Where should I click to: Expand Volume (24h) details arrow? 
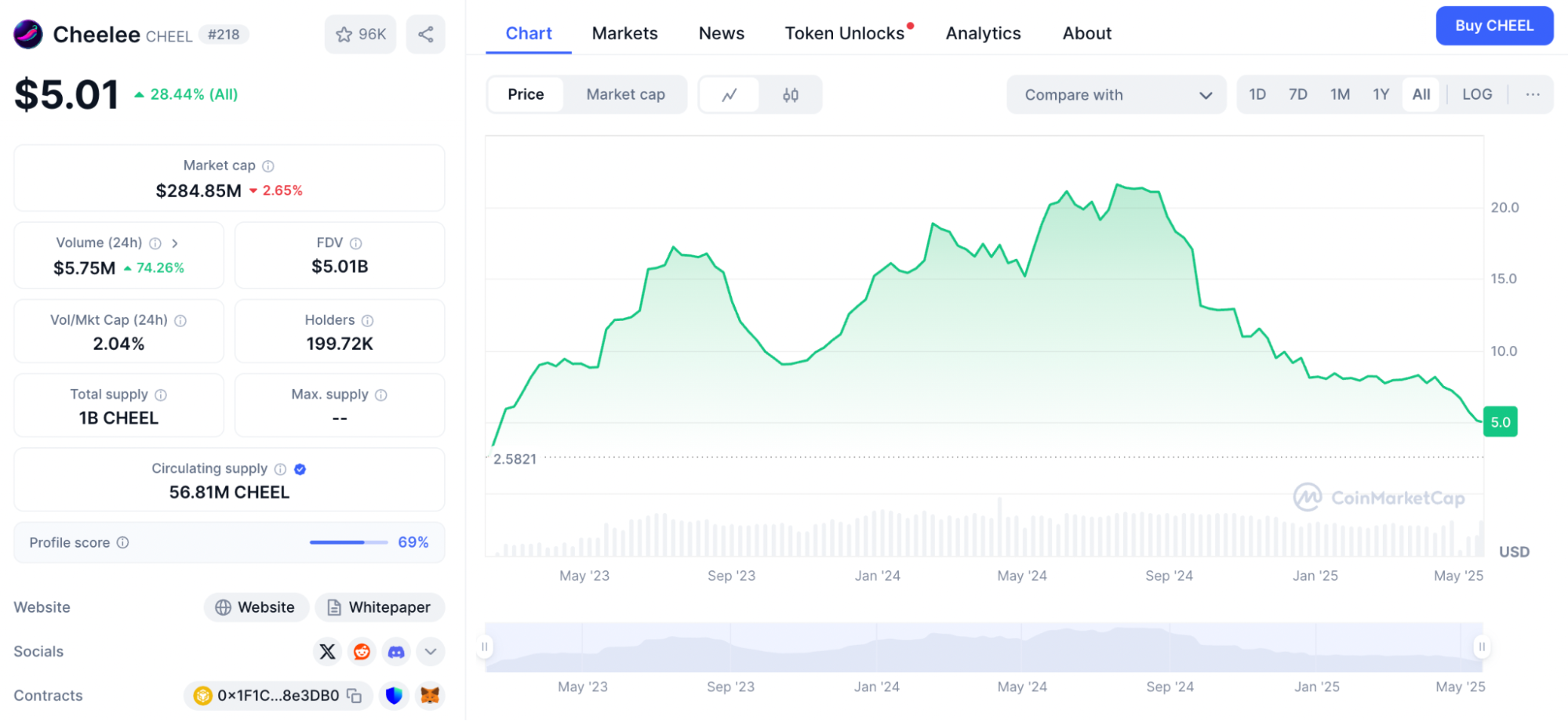pos(175,243)
